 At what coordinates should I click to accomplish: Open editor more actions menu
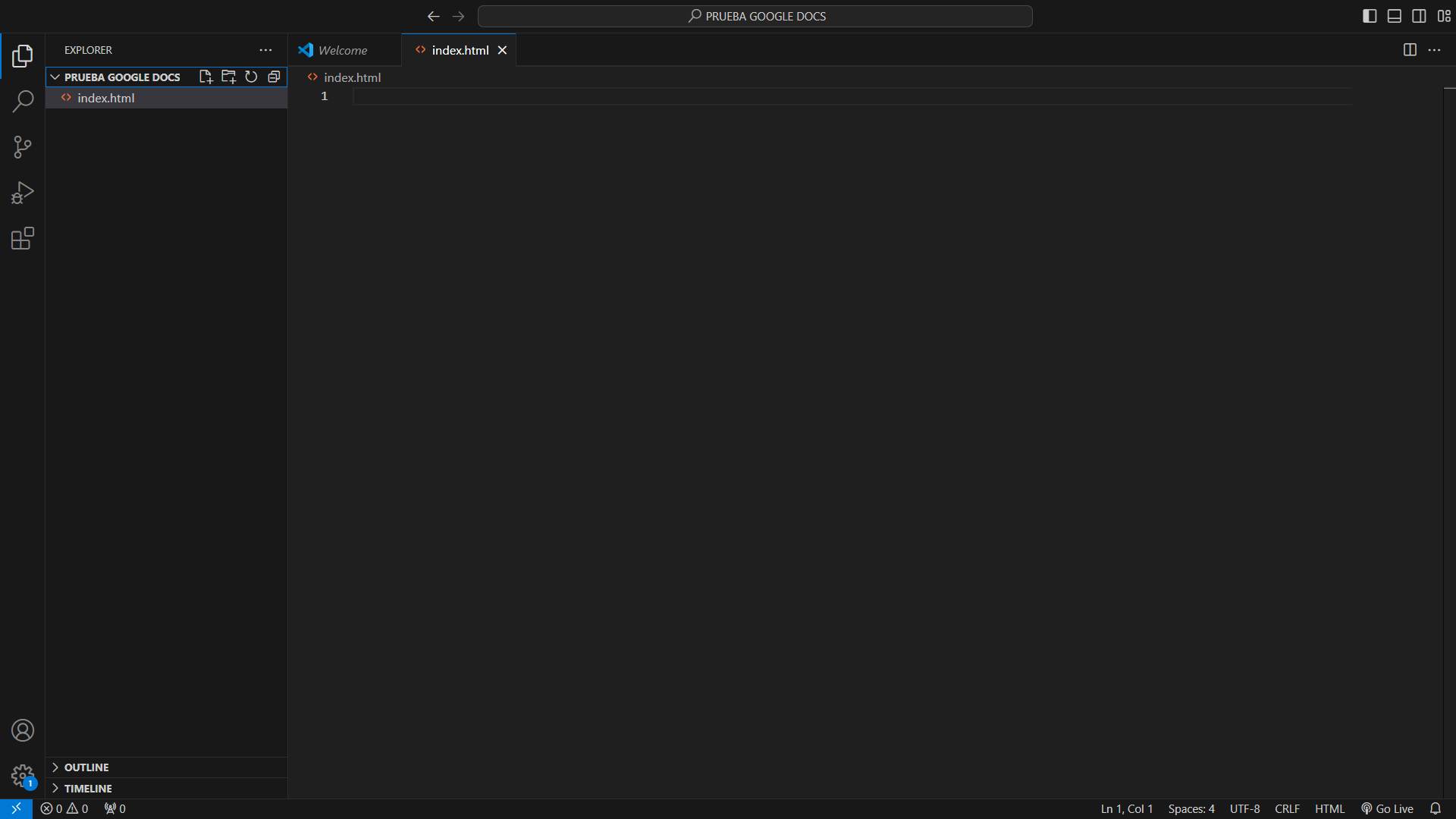point(1434,50)
